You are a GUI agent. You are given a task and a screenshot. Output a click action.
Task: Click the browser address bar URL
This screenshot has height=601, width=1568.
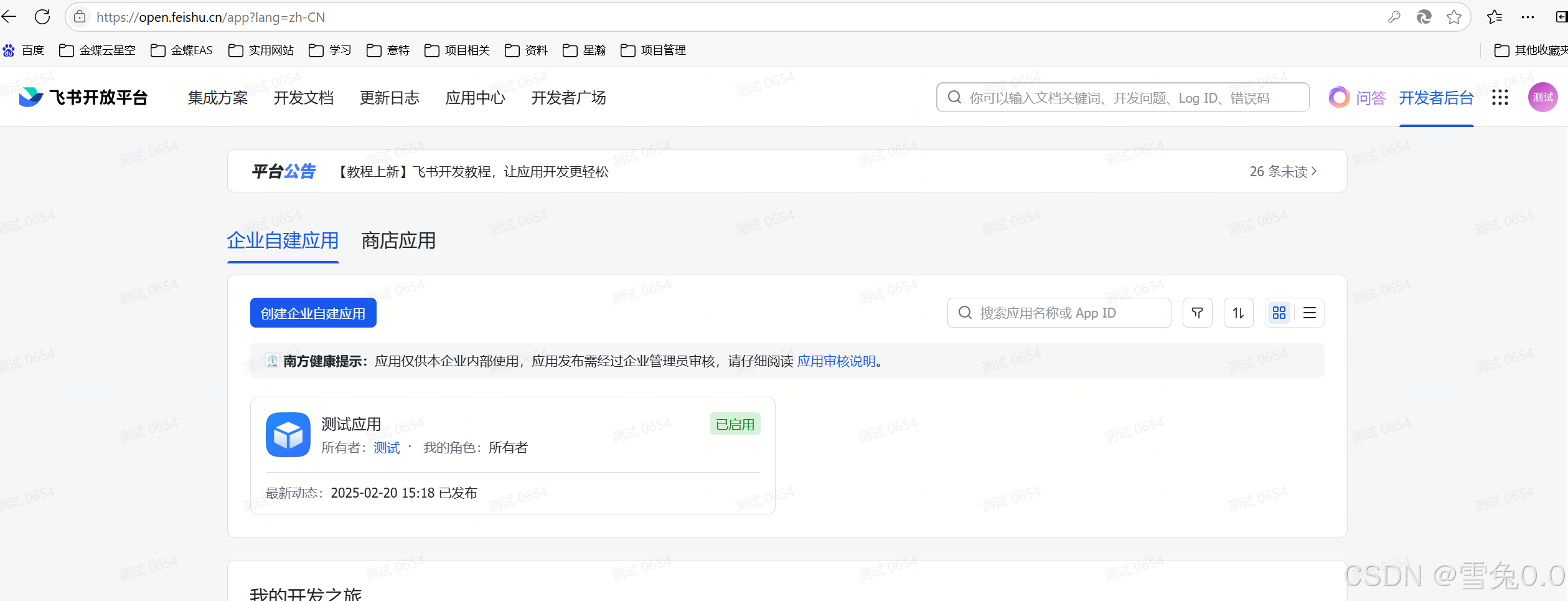click(x=210, y=17)
